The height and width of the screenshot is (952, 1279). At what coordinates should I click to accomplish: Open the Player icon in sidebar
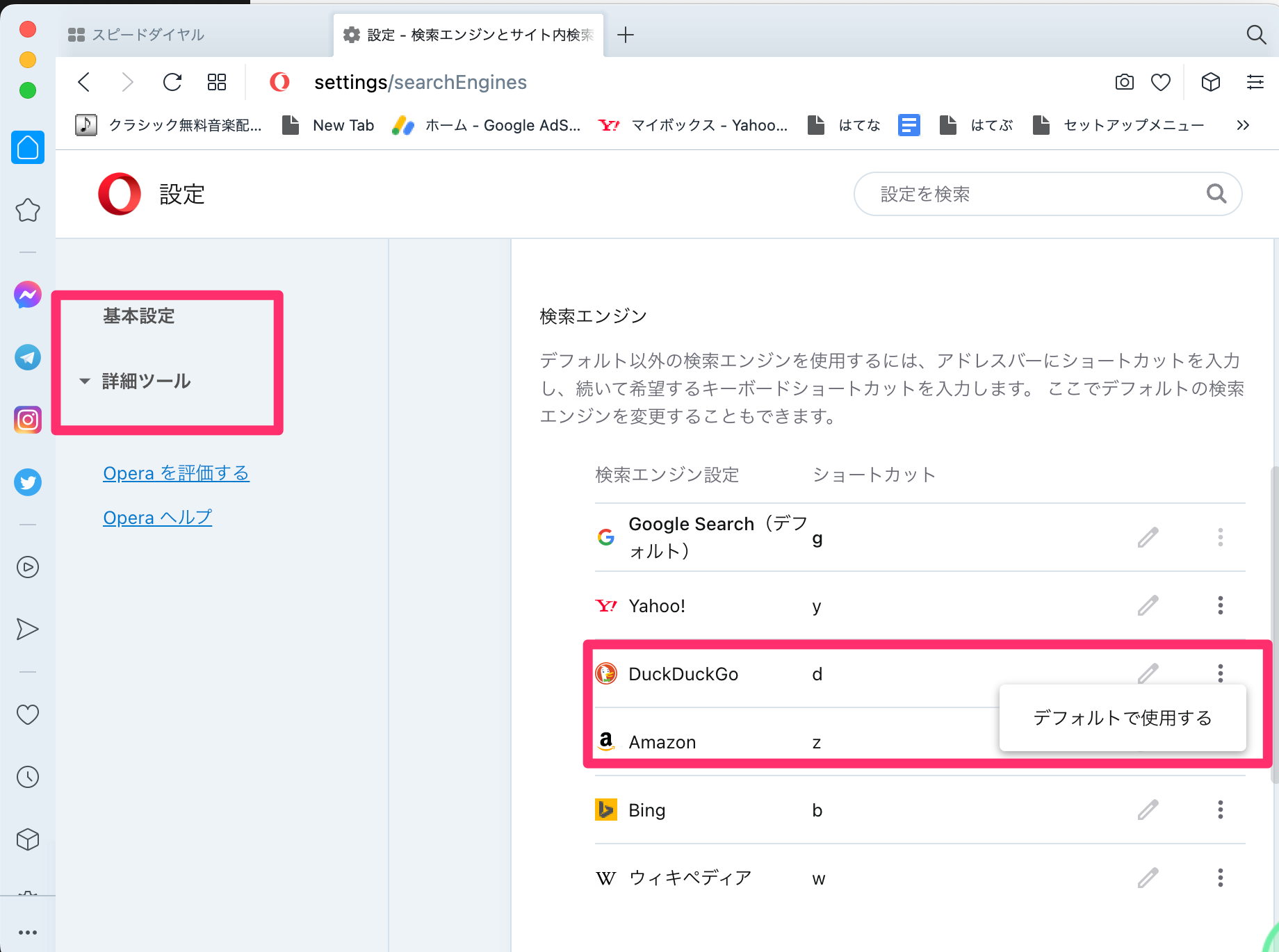28,567
